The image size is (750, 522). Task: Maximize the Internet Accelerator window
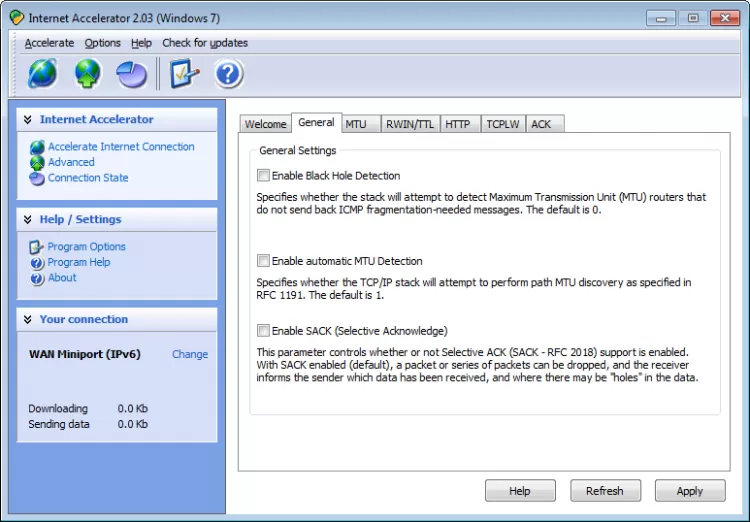tap(693, 18)
